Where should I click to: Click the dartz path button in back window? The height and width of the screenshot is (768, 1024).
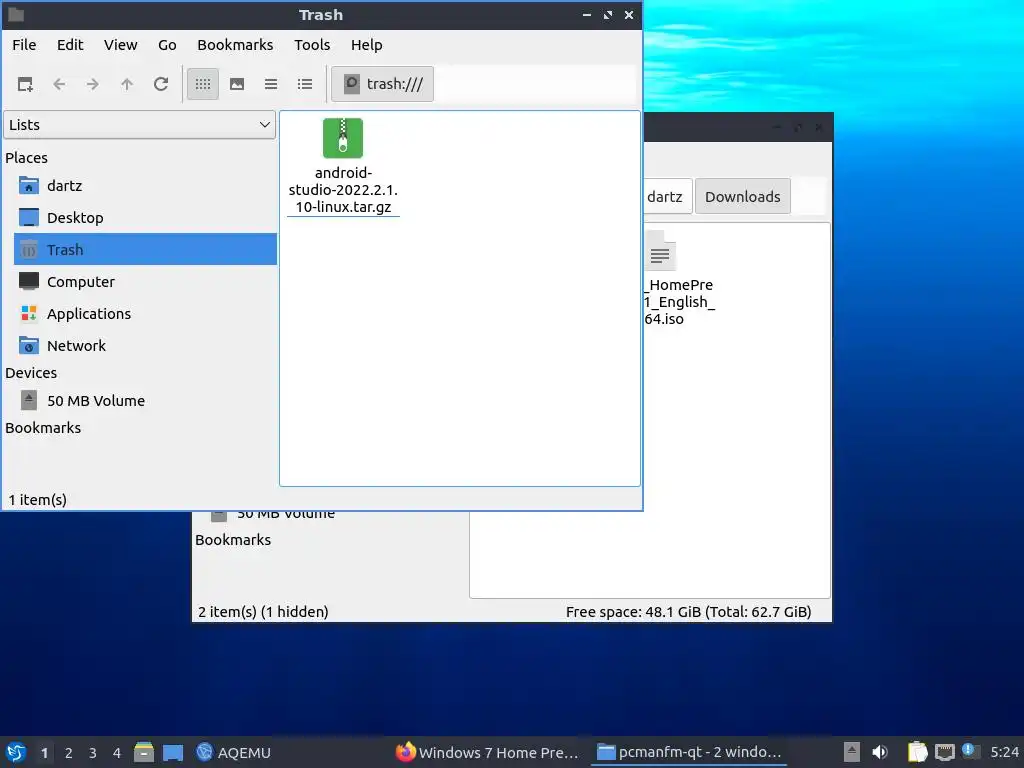(666, 197)
